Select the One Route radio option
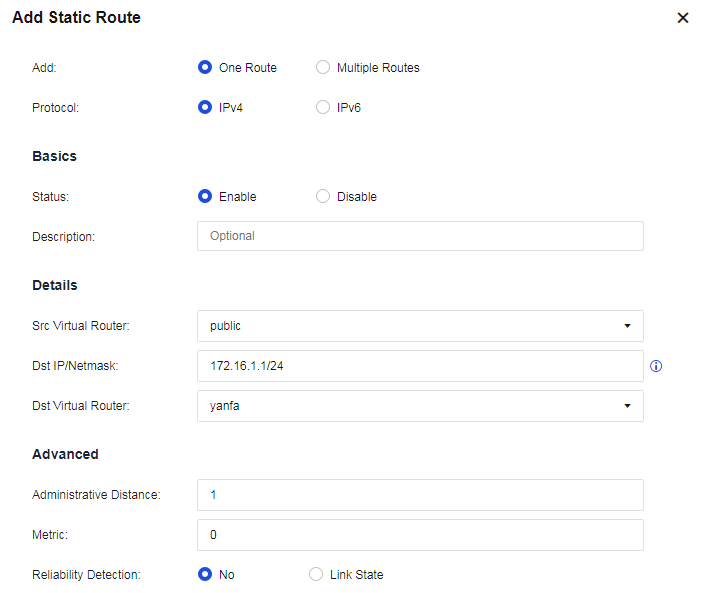 coord(205,68)
